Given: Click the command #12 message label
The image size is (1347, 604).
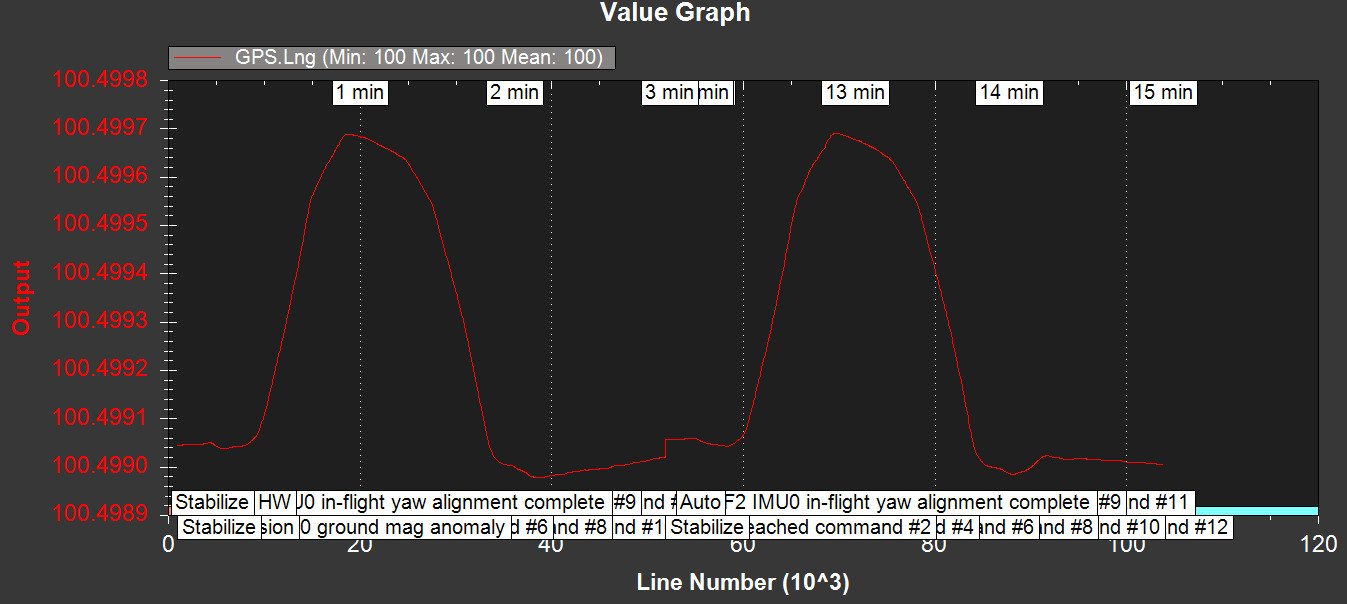Looking at the screenshot, I should pos(1197,527).
